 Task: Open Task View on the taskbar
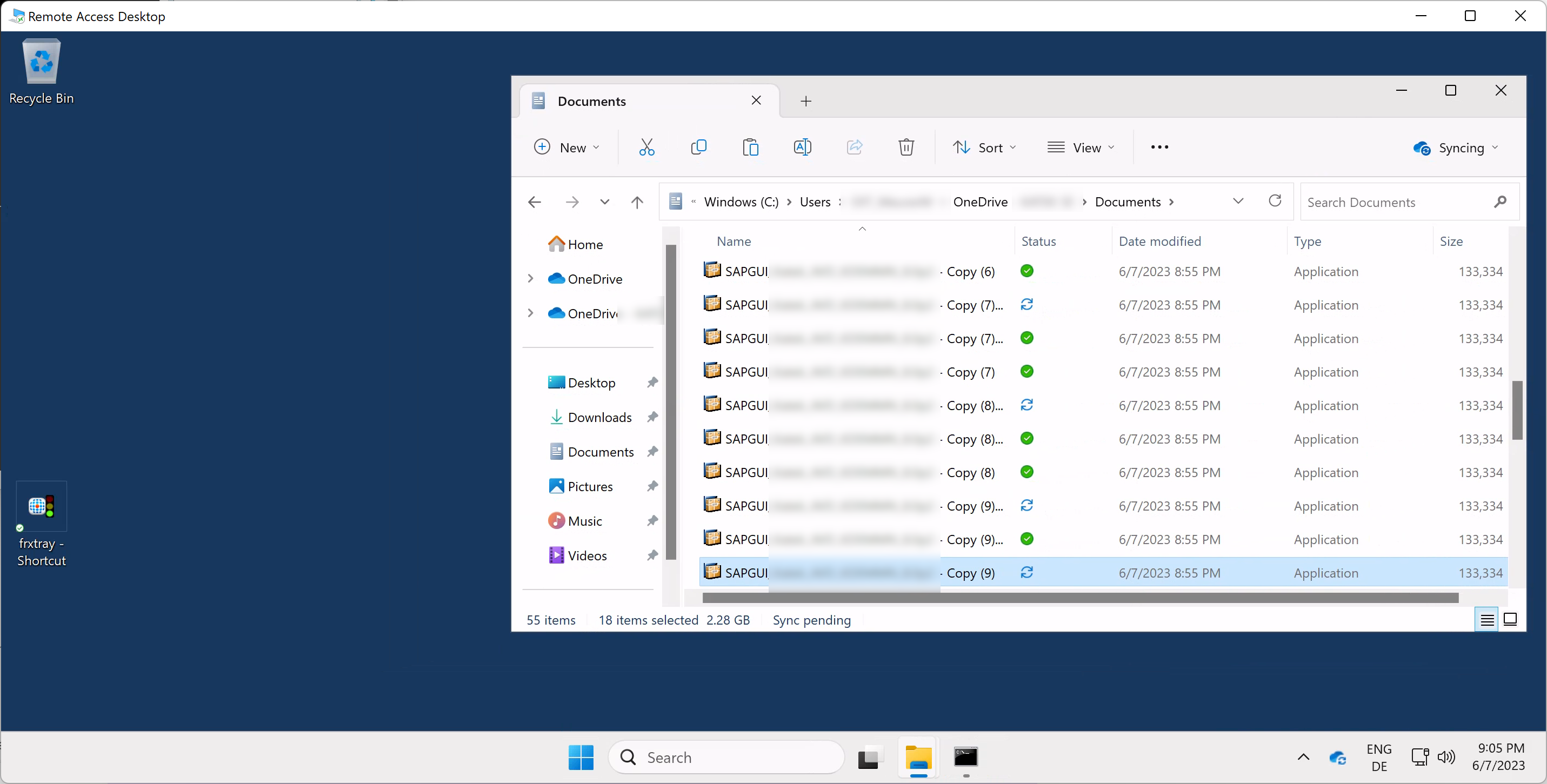click(x=870, y=757)
